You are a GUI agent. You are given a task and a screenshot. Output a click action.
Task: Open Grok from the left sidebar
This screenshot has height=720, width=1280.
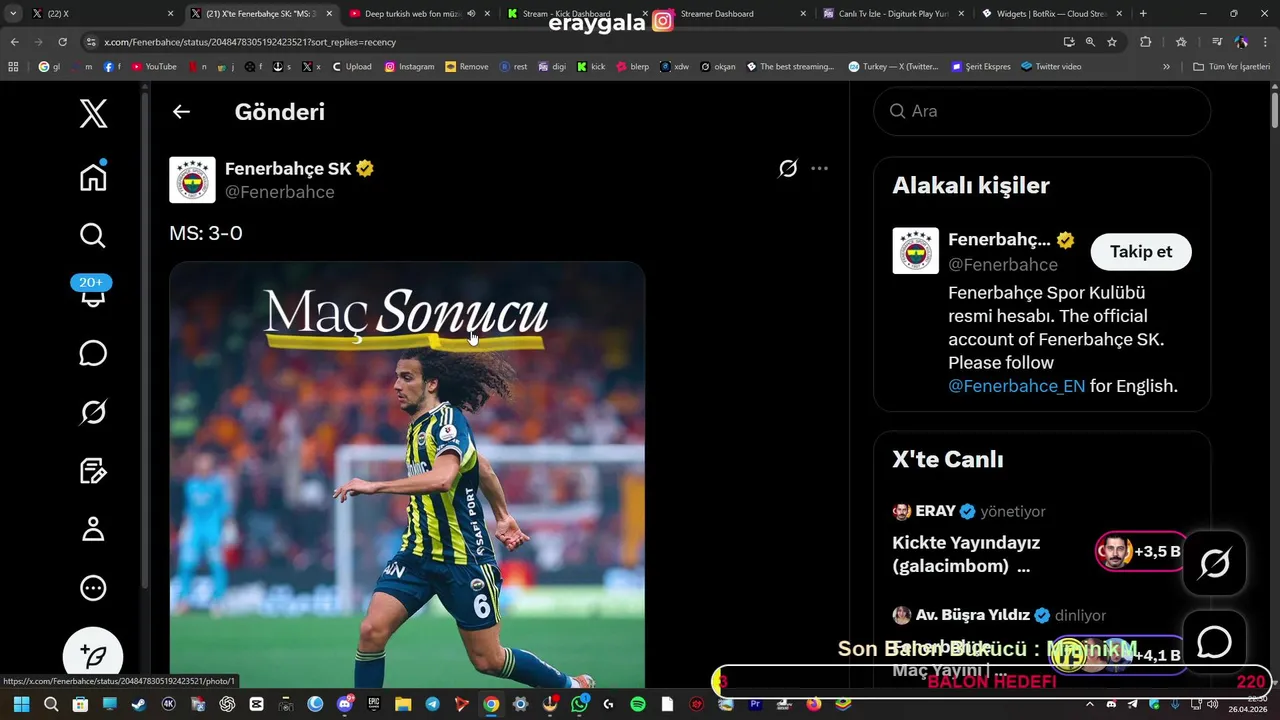point(93,412)
